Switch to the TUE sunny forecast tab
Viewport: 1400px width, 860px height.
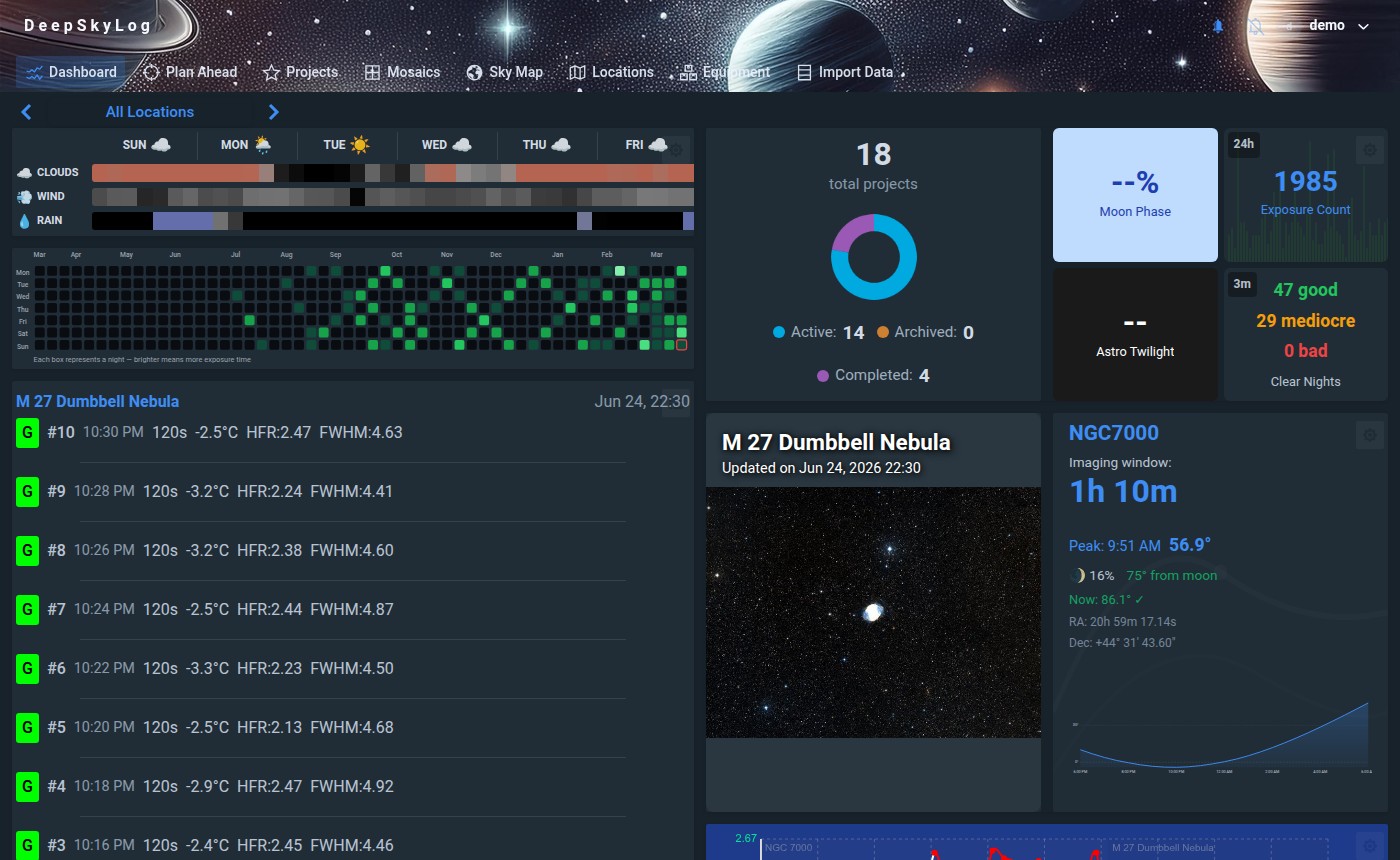(x=345, y=145)
